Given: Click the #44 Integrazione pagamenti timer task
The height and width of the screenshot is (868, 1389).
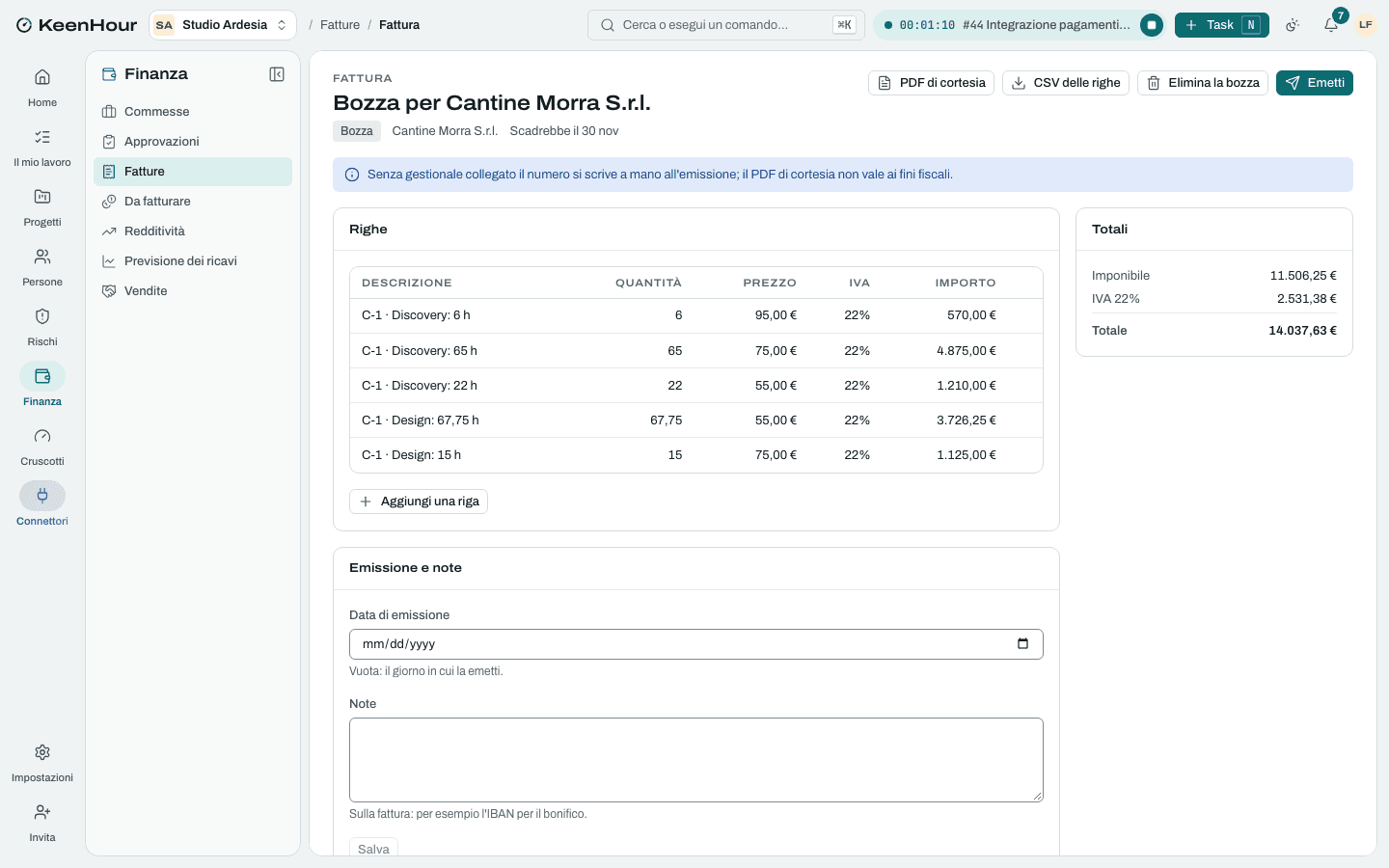Looking at the screenshot, I should click(1046, 25).
